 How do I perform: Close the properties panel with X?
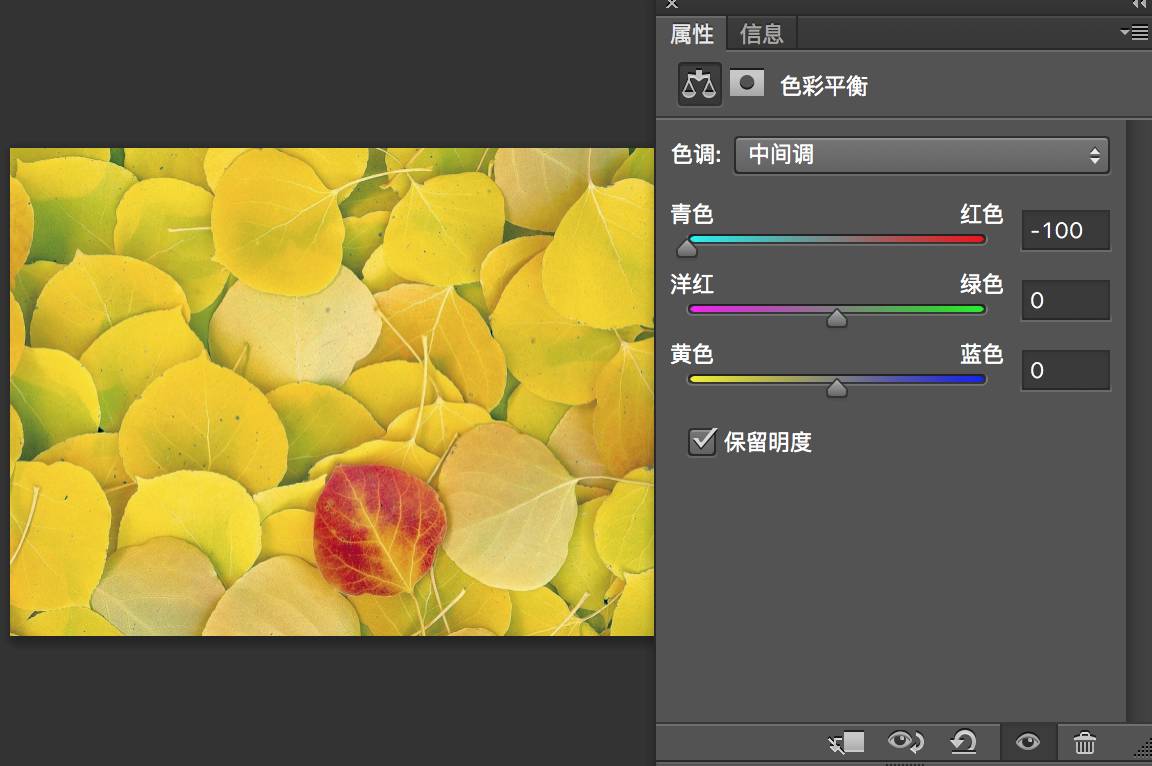(672, 4)
